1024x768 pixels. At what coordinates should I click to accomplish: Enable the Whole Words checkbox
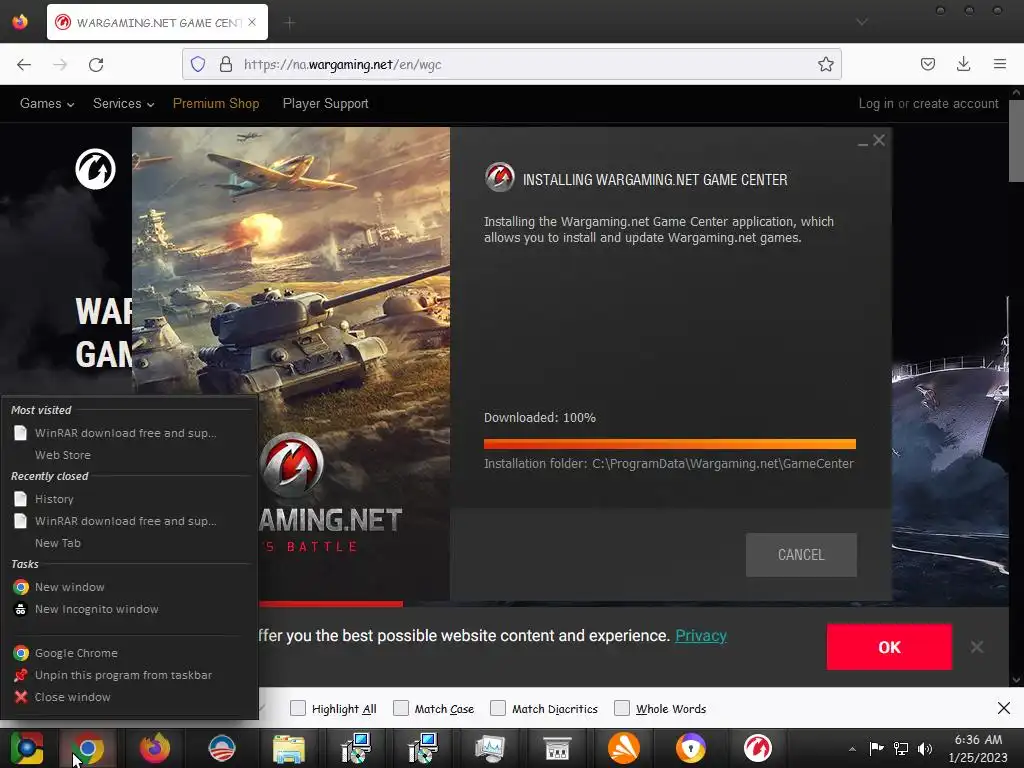pyautogui.click(x=622, y=708)
